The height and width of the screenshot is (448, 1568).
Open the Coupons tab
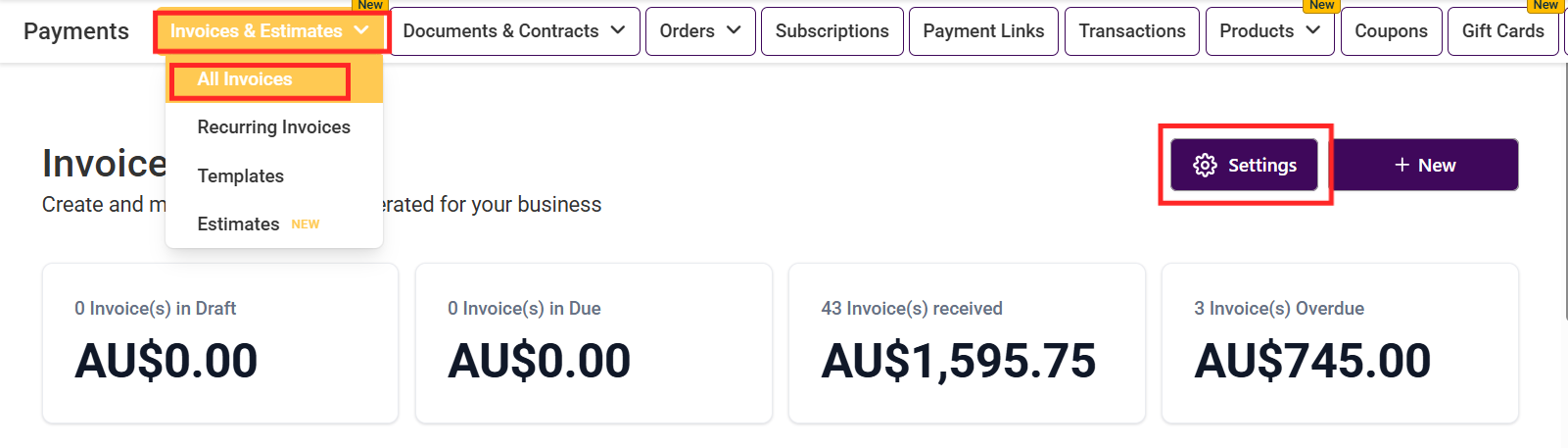(1391, 31)
